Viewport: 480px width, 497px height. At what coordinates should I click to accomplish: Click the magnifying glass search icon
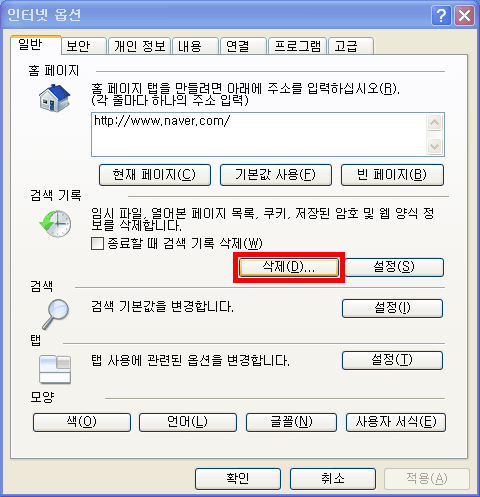(56, 314)
